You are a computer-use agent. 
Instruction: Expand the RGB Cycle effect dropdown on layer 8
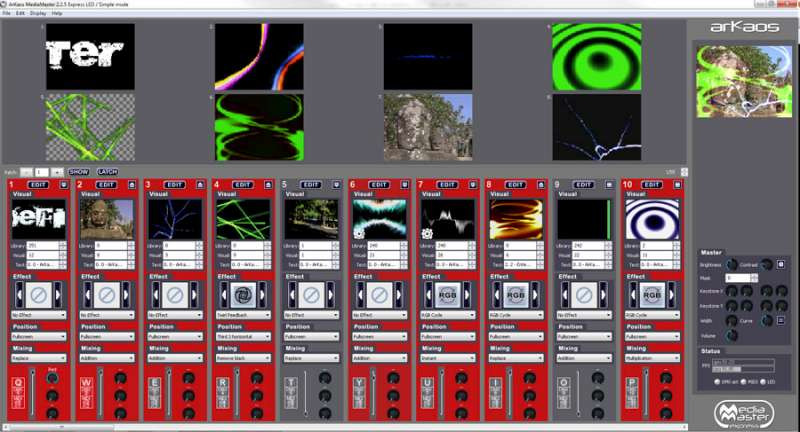pyautogui.click(x=511, y=314)
